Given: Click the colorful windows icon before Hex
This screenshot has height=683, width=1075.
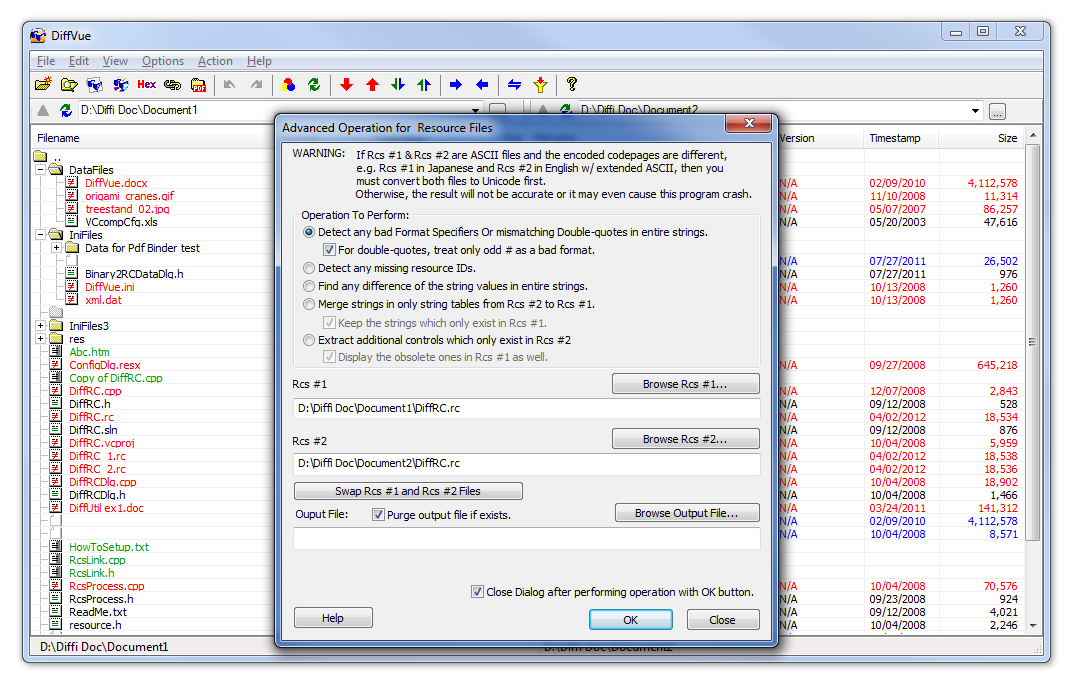Looking at the screenshot, I should point(121,84).
